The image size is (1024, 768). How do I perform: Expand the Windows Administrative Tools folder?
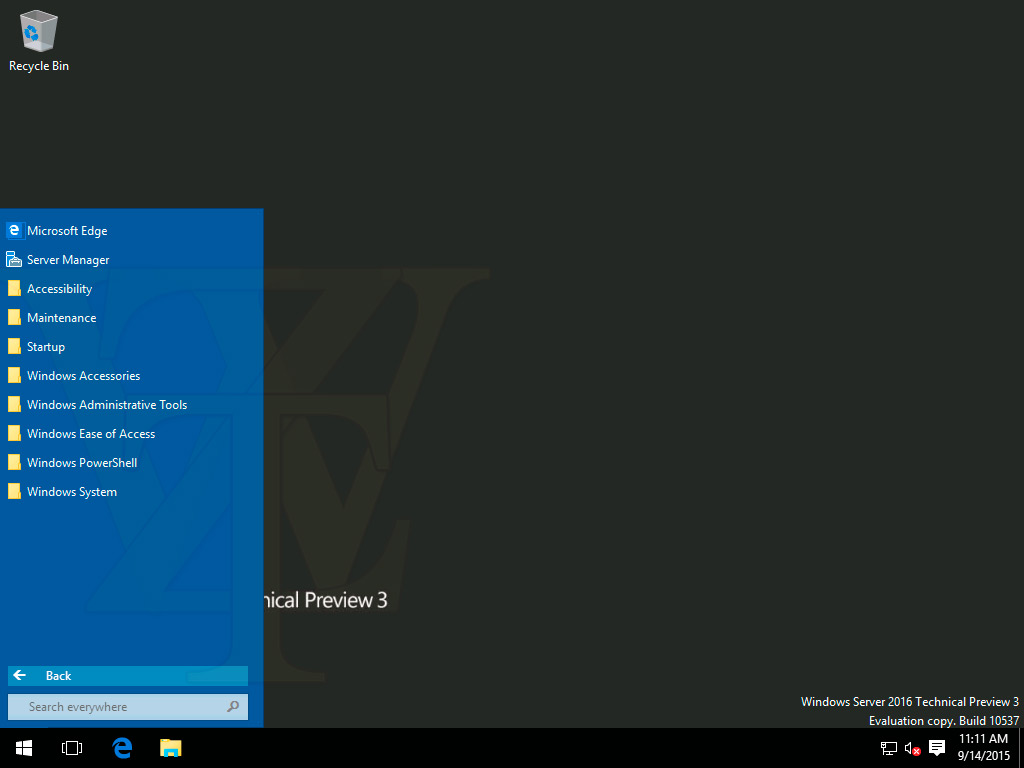click(x=106, y=405)
